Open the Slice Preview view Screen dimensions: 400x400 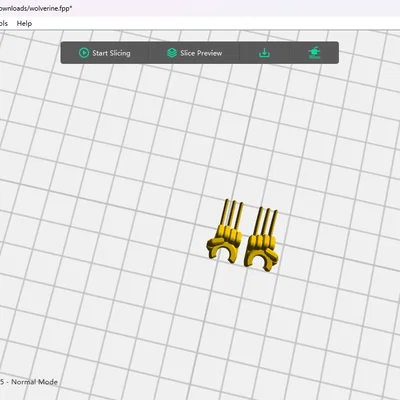(x=194, y=53)
